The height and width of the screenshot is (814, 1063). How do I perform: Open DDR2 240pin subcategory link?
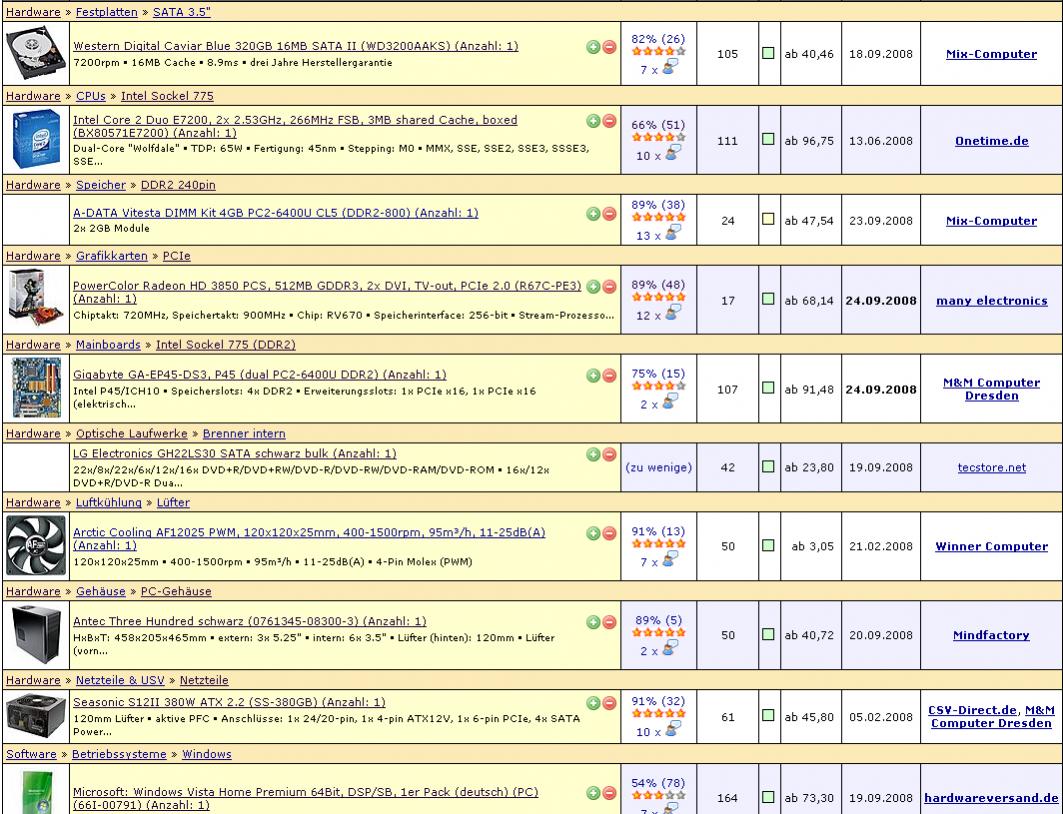pyautogui.click(x=178, y=185)
